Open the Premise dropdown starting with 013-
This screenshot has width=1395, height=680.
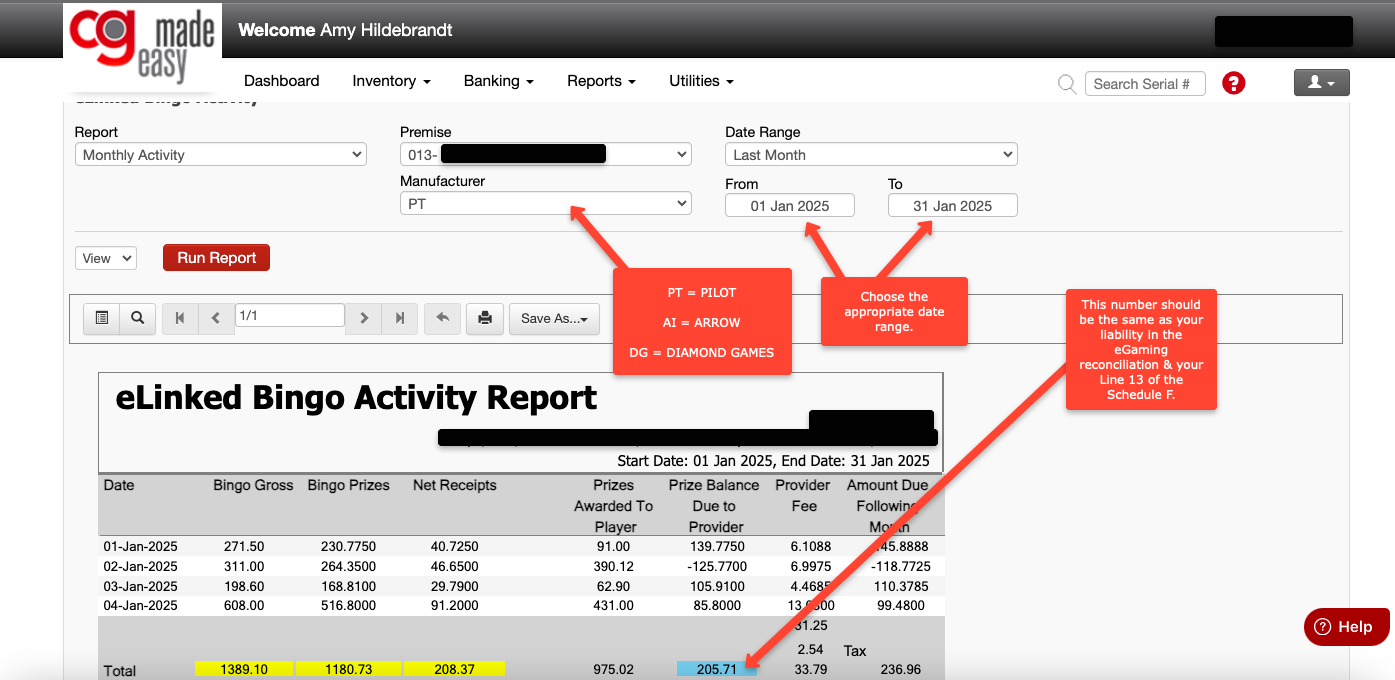tap(546, 155)
